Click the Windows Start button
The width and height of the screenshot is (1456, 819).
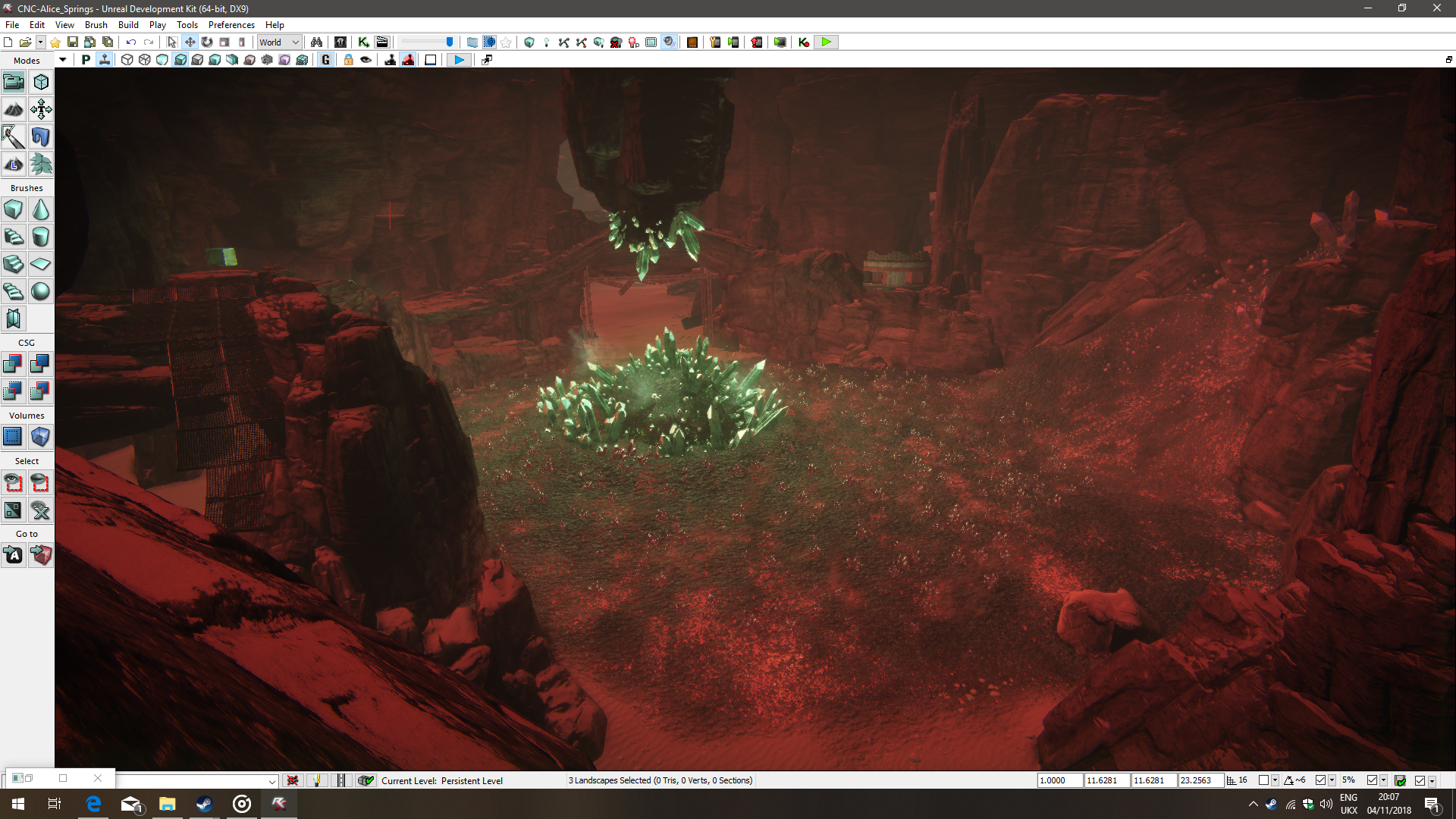tap(18, 804)
